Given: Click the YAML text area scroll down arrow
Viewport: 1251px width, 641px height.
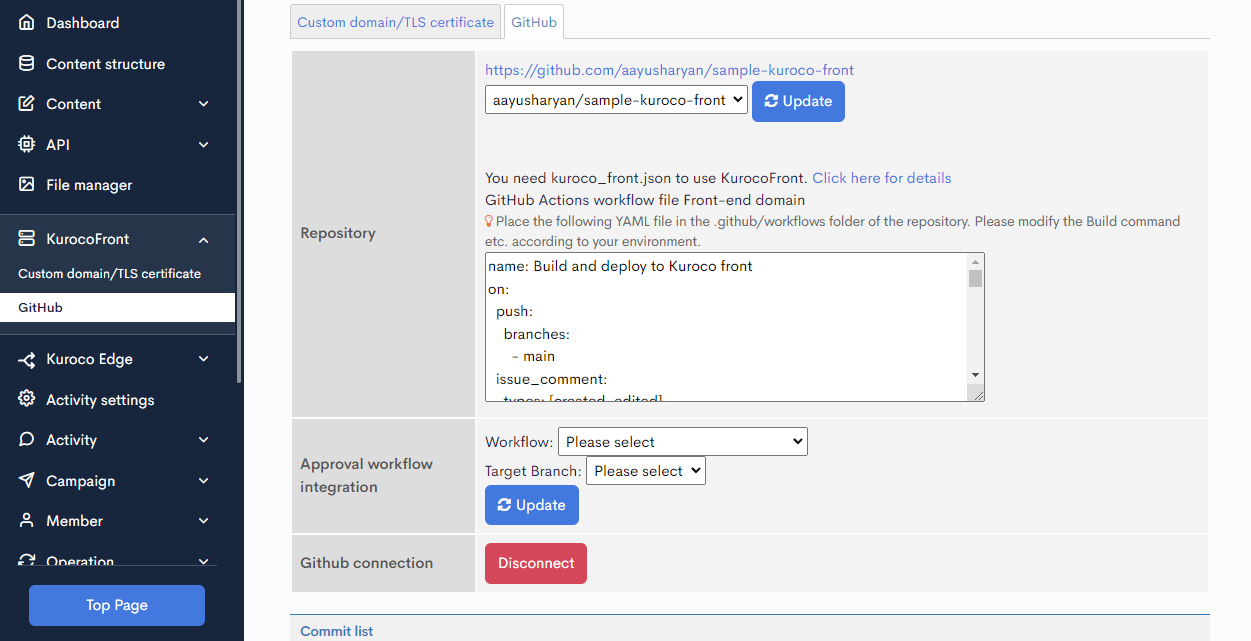Looking at the screenshot, I should (x=976, y=375).
